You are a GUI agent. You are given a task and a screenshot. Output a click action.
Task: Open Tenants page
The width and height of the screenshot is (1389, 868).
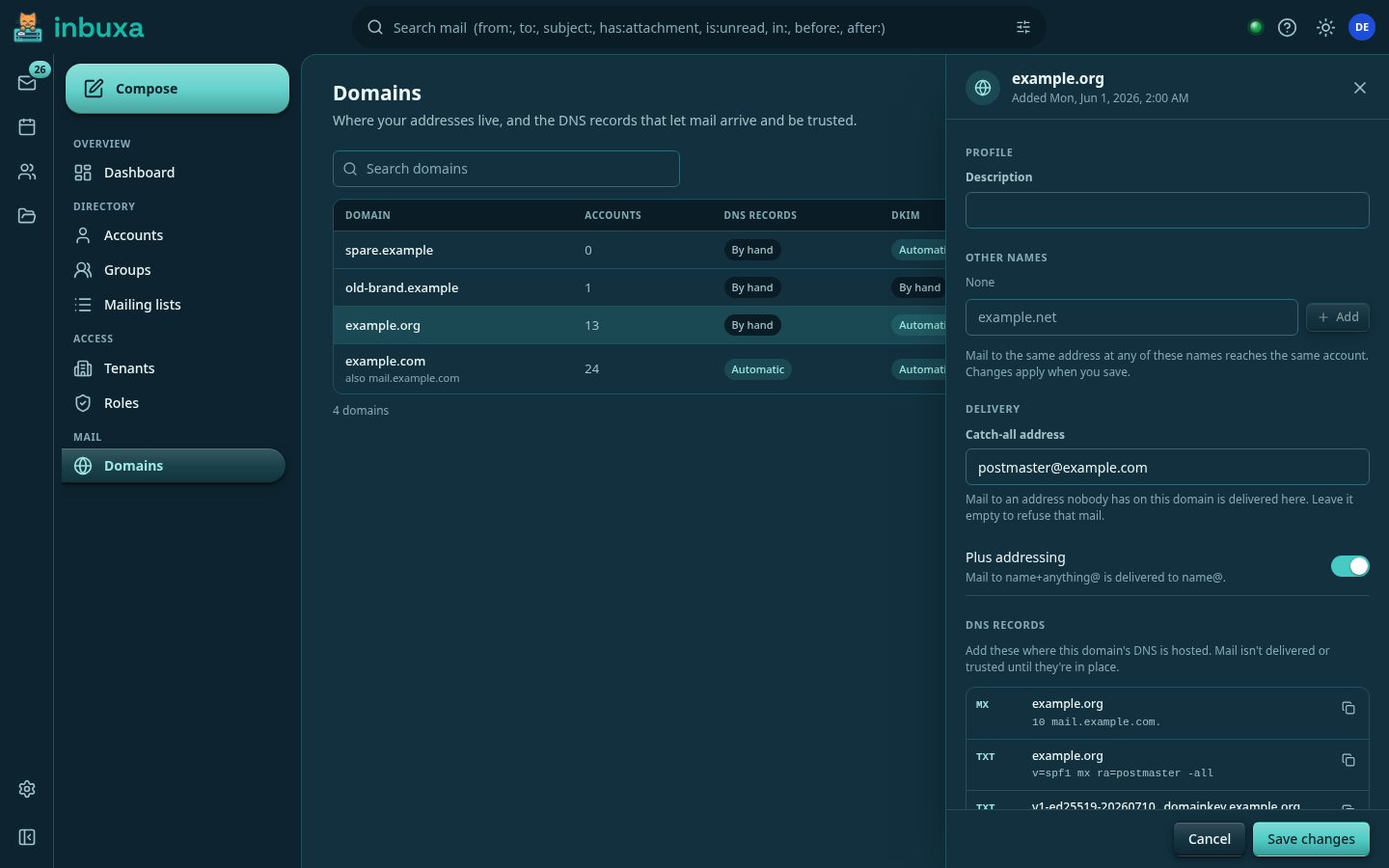click(x=174, y=368)
